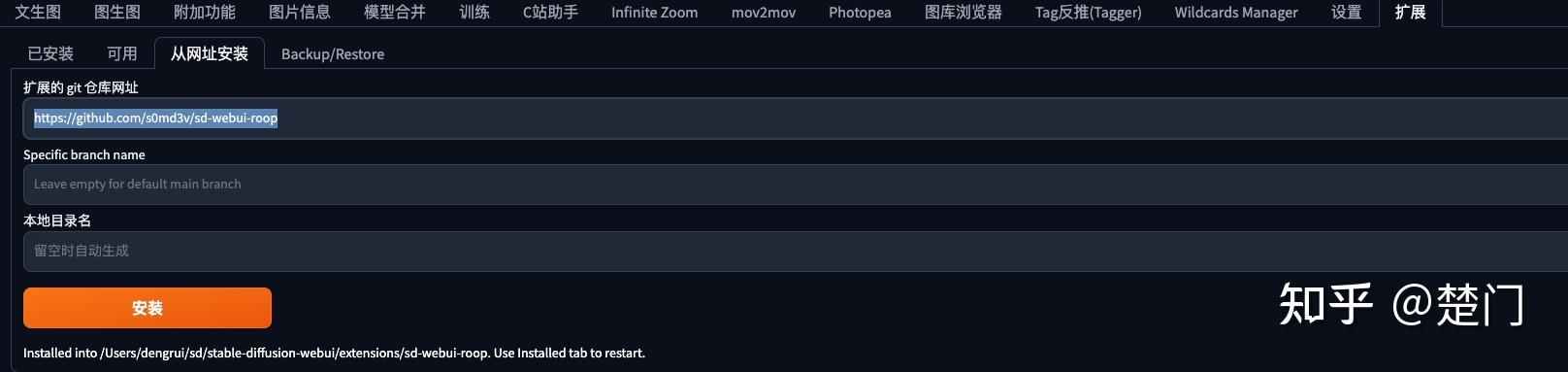Open the Infinite Zoom tab

click(654, 13)
